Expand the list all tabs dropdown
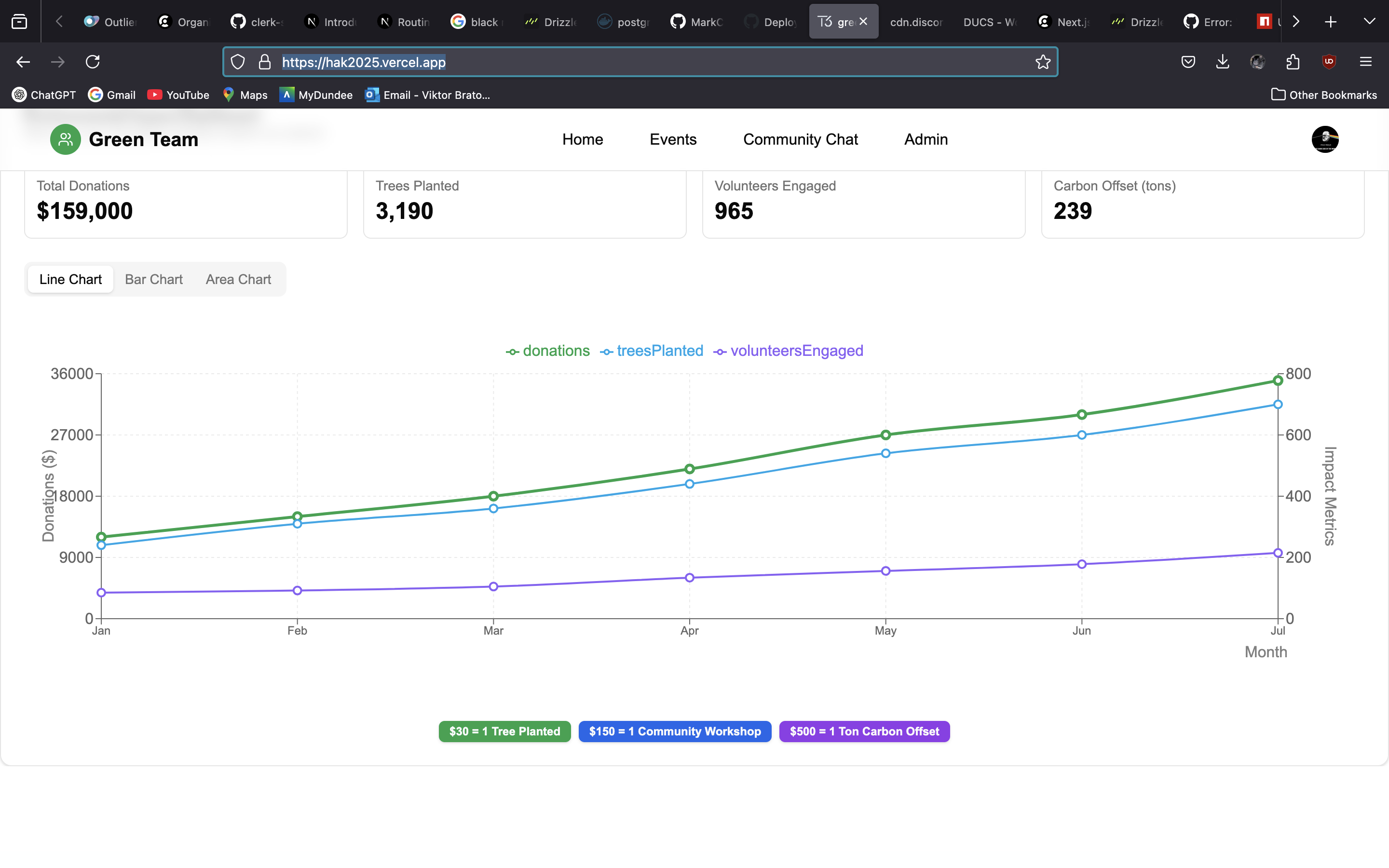 [1369, 21]
